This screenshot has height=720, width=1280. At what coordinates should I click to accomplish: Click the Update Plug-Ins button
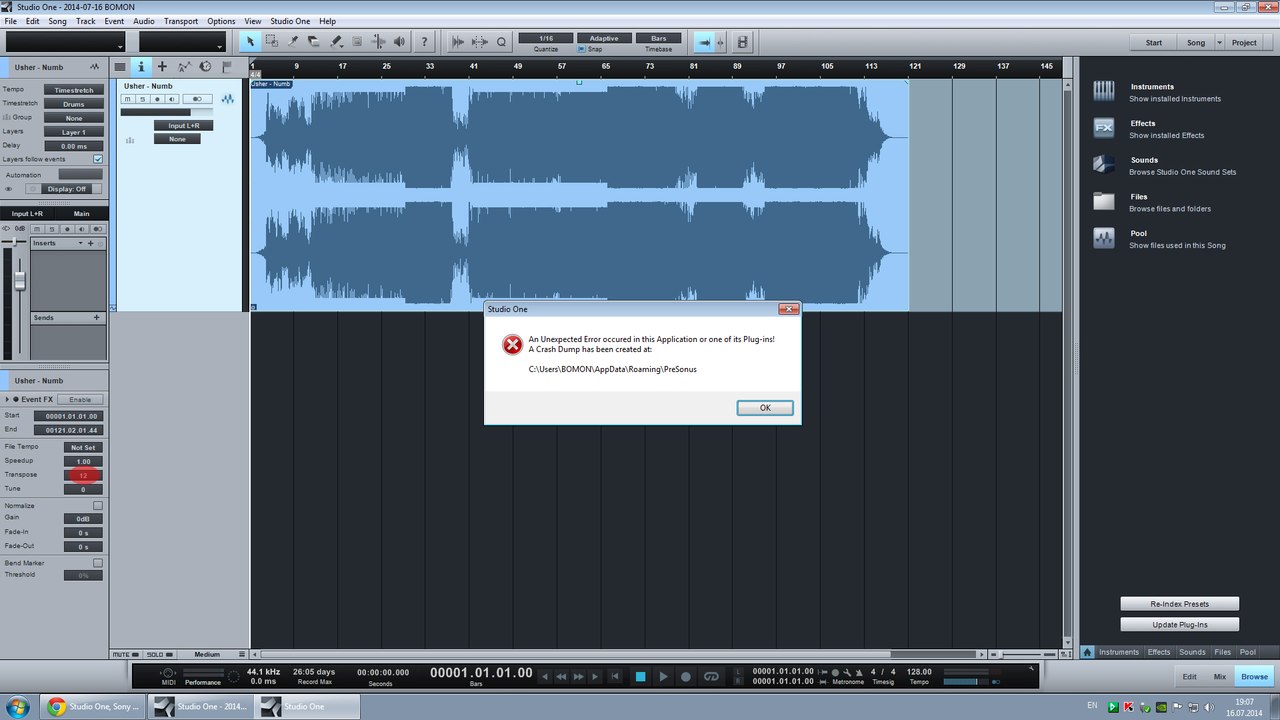coord(1180,625)
